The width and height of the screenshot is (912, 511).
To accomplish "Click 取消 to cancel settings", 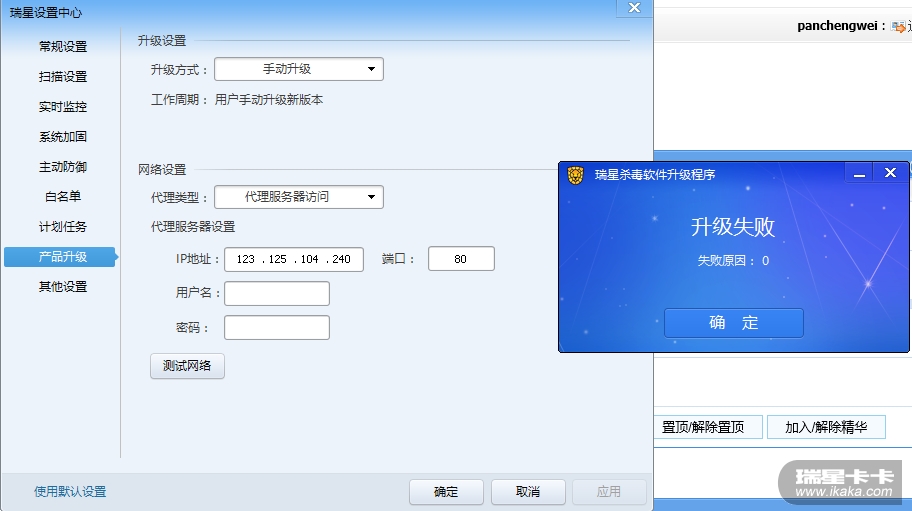I will pyautogui.click(x=528, y=492).
